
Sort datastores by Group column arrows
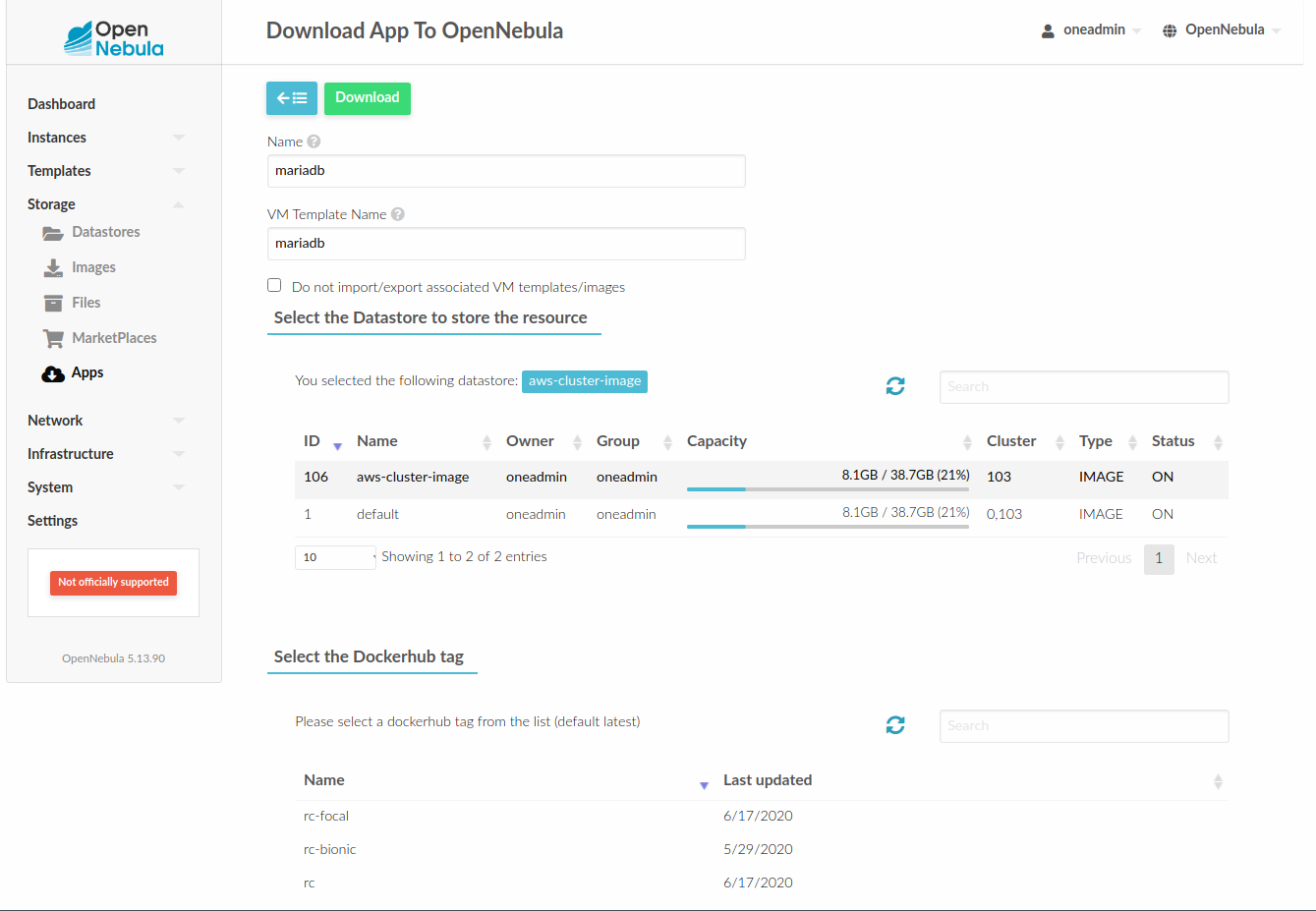tap(667, 442)
